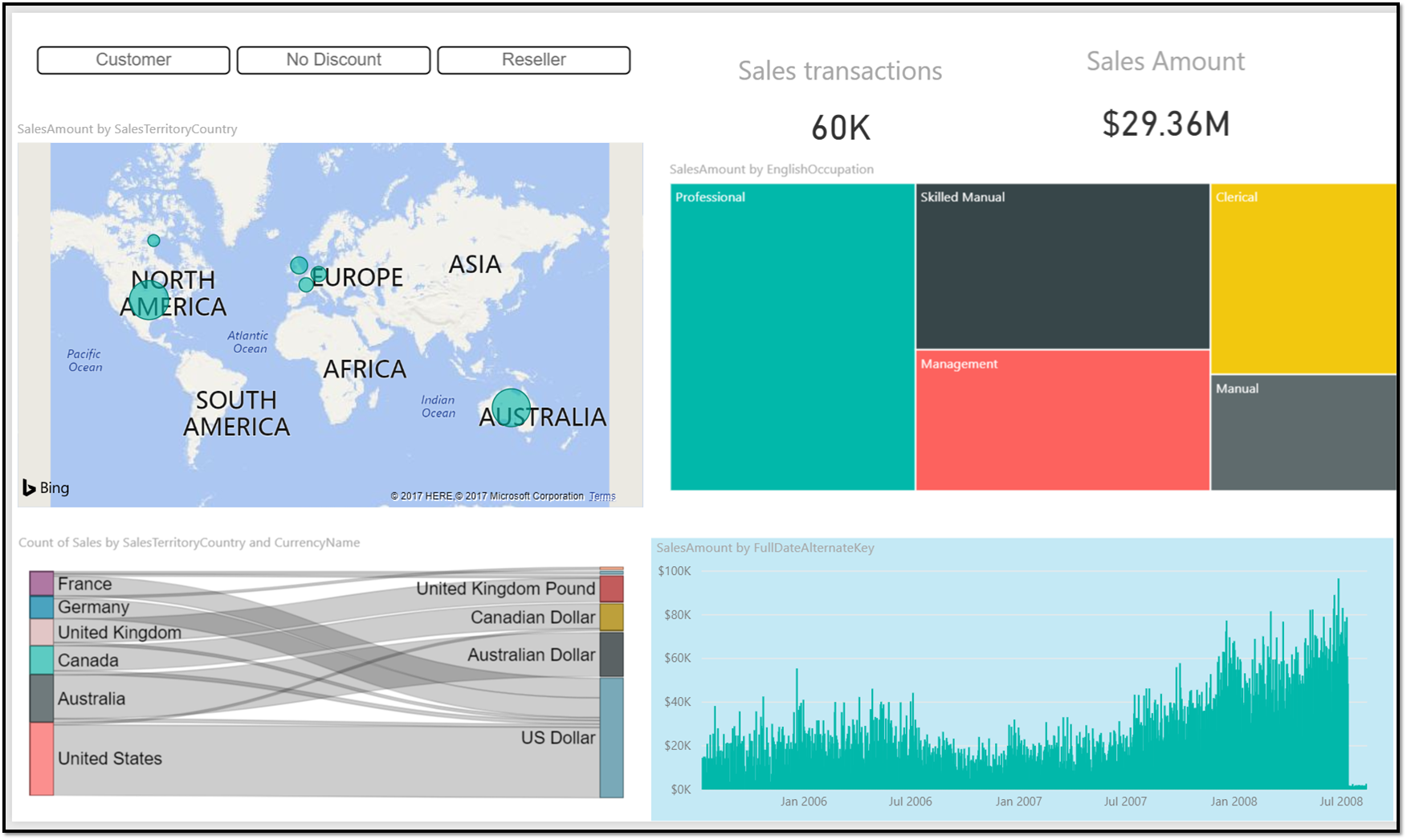Select the red Management treemap tile
This screenshot has width=1407, height=840.
(1062, 420)
